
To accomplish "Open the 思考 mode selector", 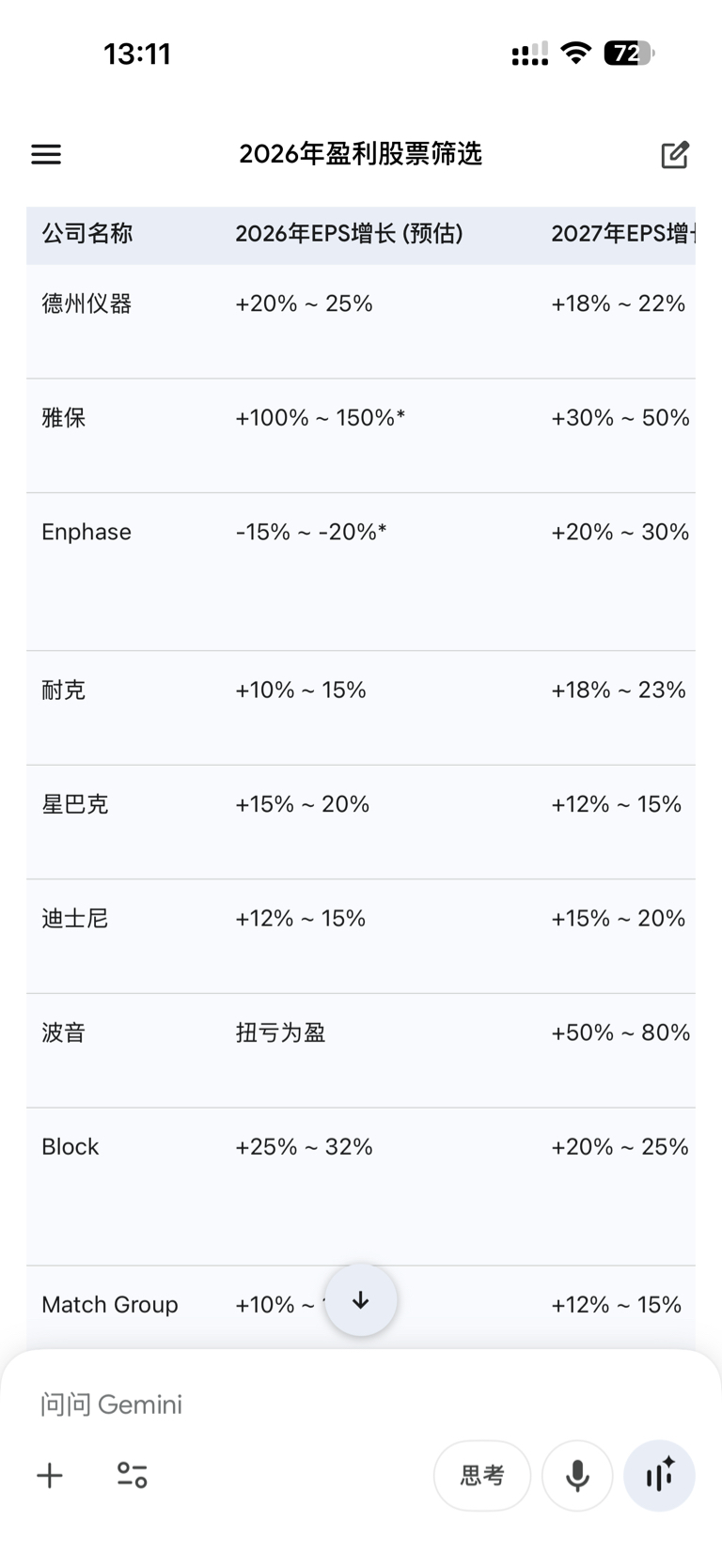I will tap(482, 1476).
